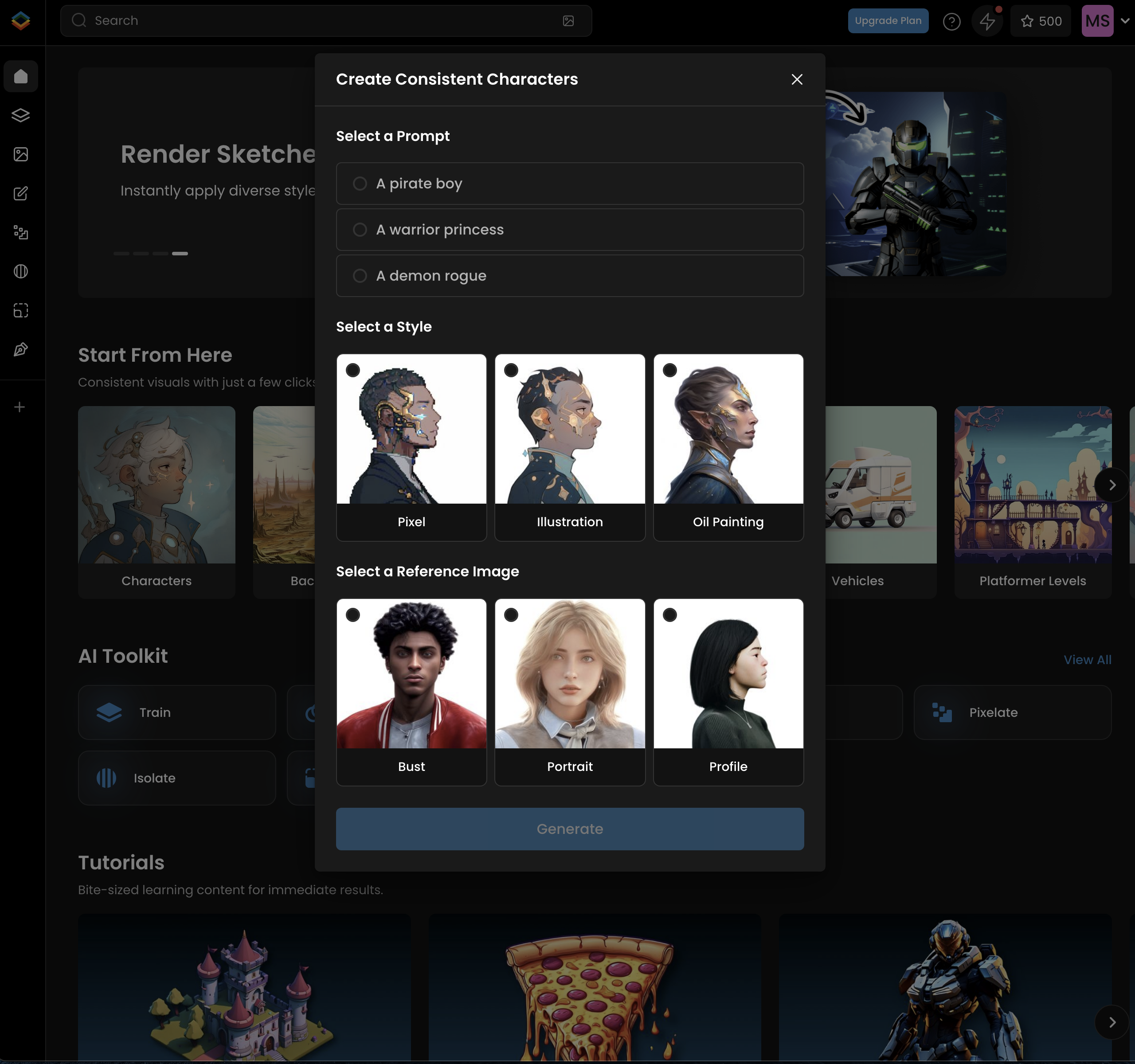Click the Isolate icon in AI Toolkit
The width and height of the screenshot is (1135, 1064).
click(106, 778)
